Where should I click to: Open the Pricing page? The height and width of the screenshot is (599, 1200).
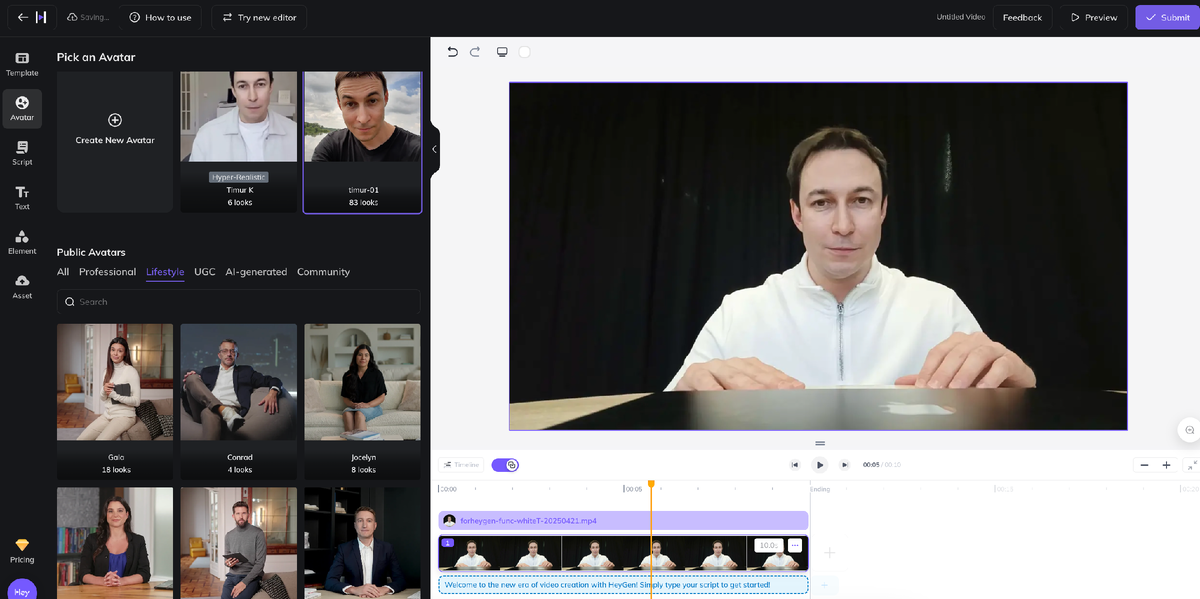pyautogui.click(x=22, y=551)
